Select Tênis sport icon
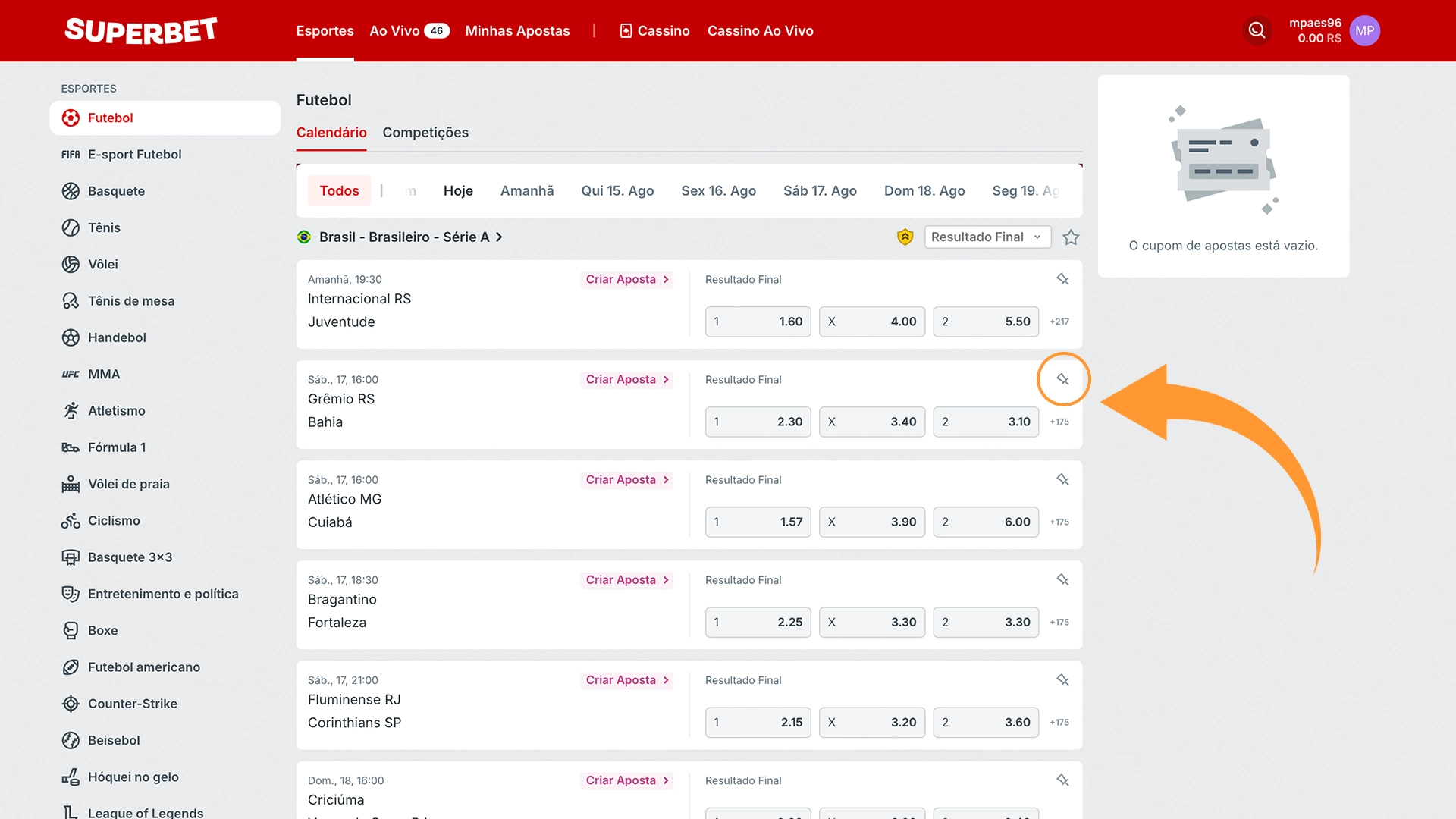Viewport: 1456px width, 819px height. click(71, 227)
